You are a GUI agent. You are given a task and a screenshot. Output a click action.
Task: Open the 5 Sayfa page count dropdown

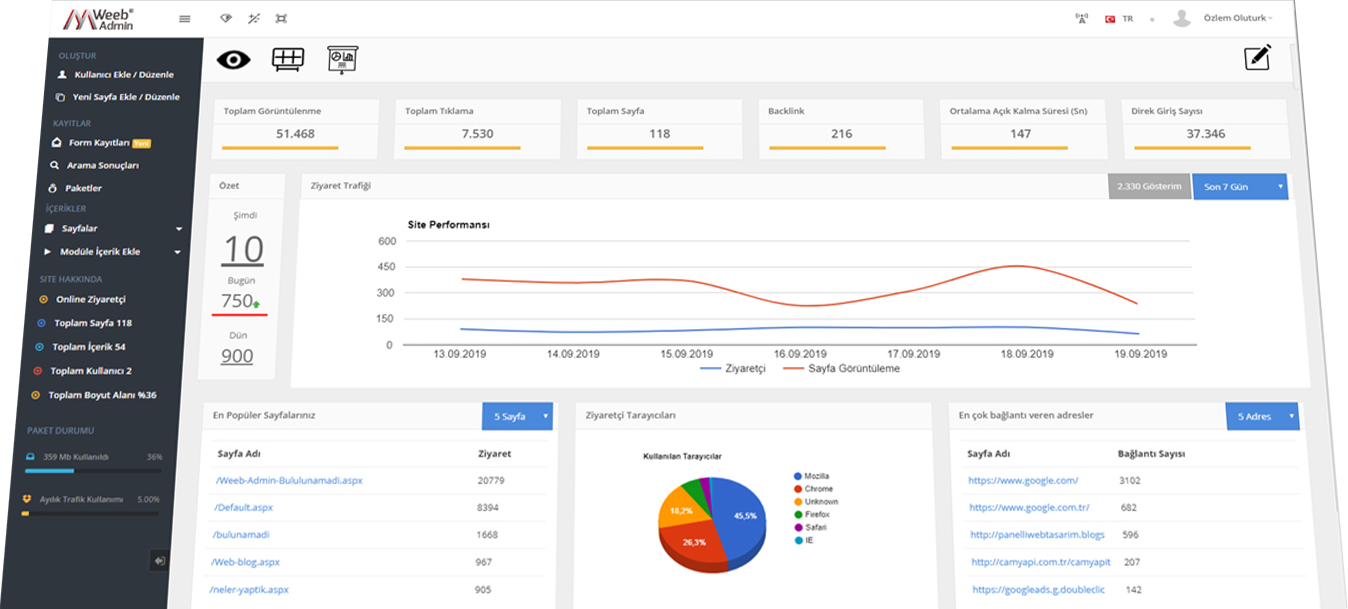[516, 416]
